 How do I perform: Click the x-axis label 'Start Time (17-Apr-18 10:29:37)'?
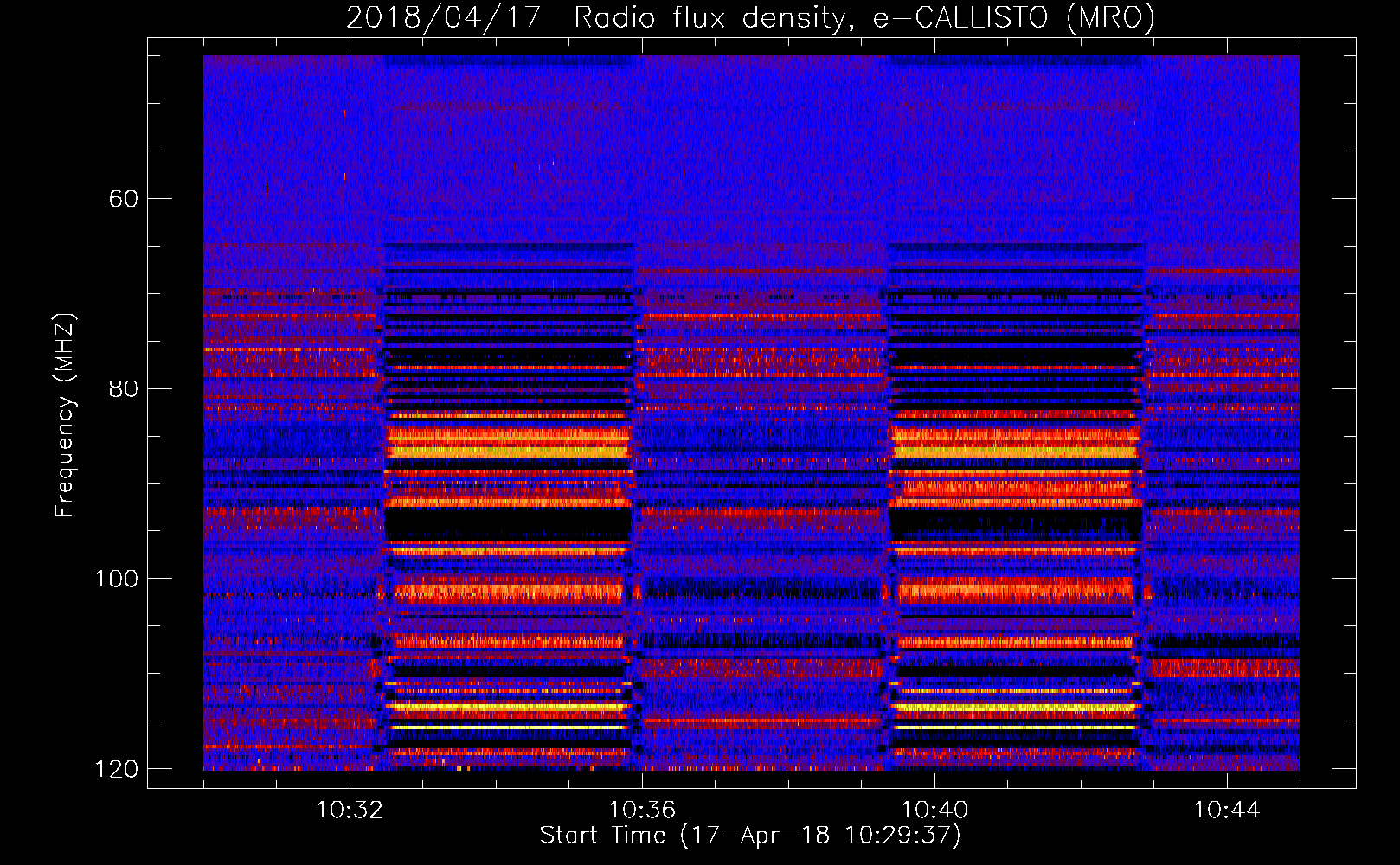tap(750, 836)
